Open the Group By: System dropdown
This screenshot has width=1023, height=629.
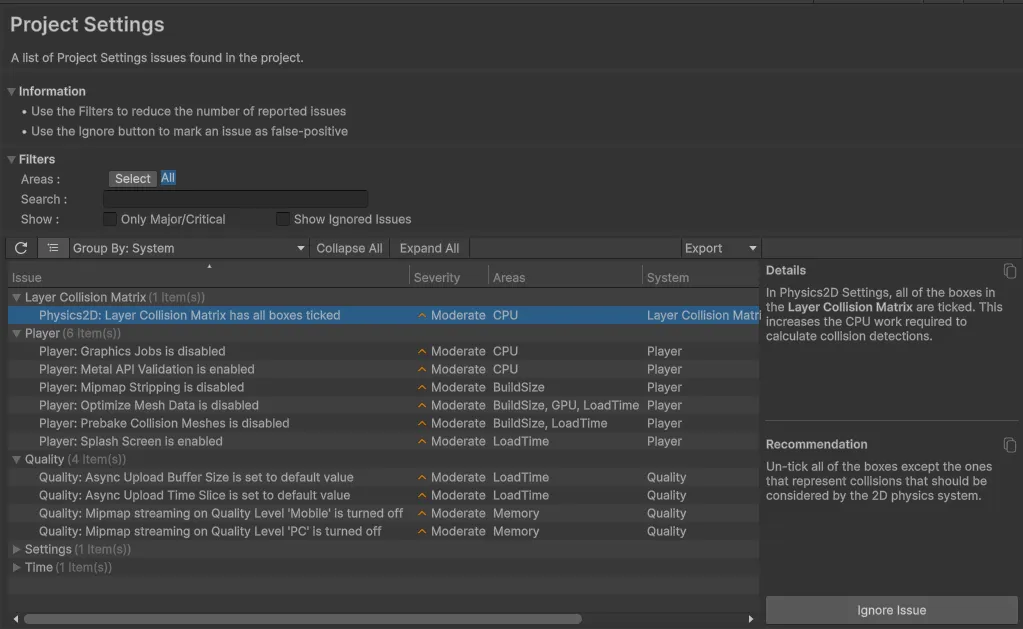[x=188, y=248]
